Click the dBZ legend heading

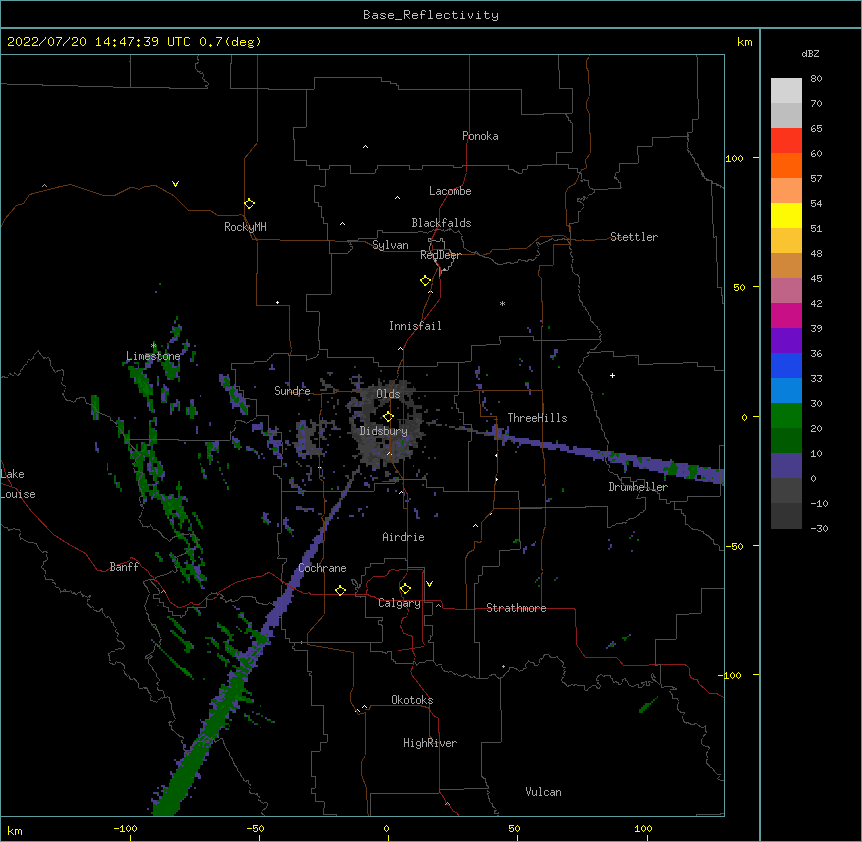(810, 54)
